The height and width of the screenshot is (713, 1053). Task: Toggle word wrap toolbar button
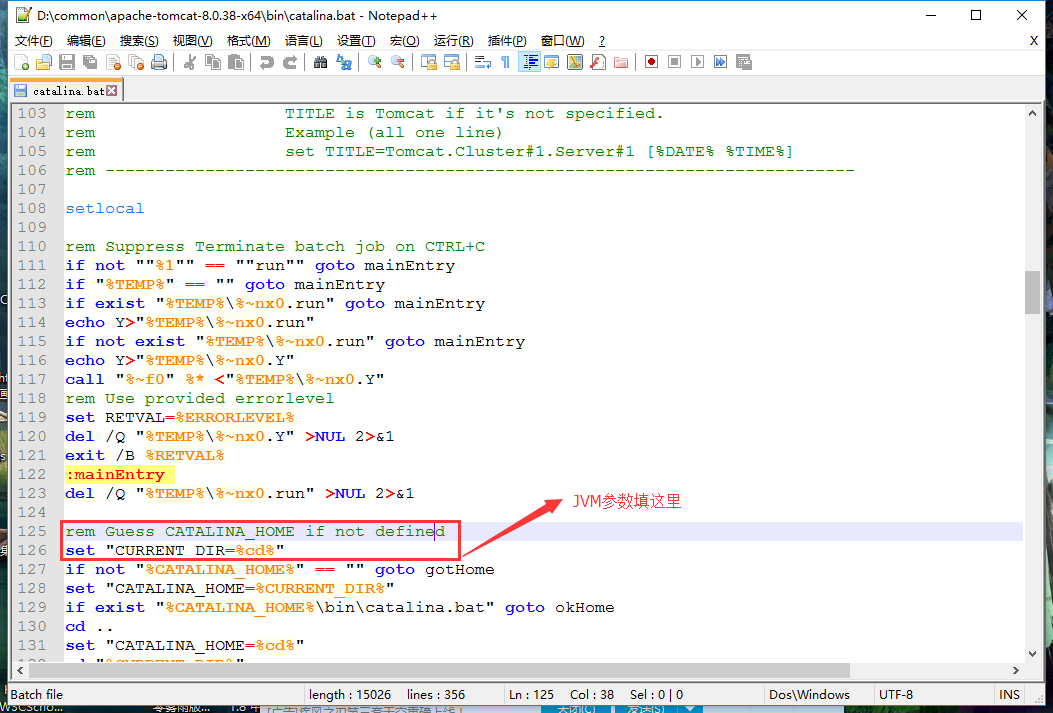[483, 62]
